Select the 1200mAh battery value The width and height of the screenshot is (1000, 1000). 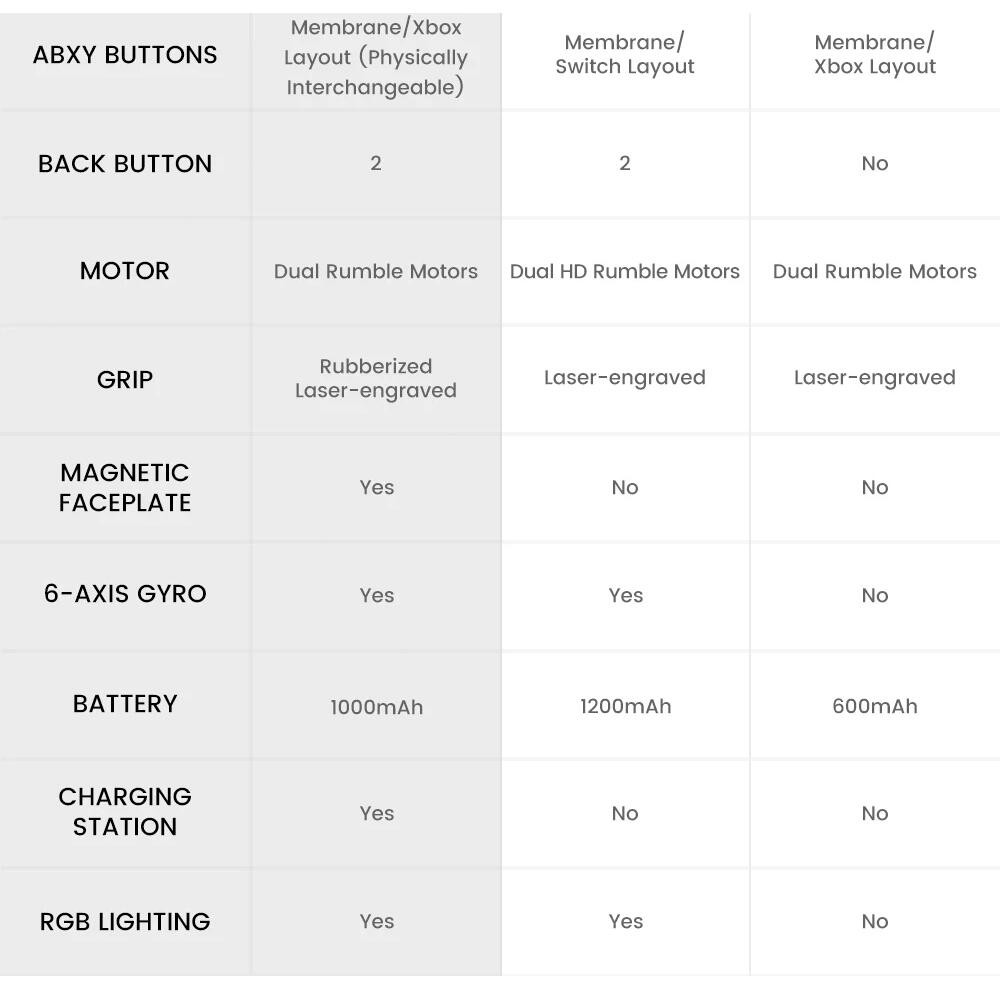(x=625, y=706)
